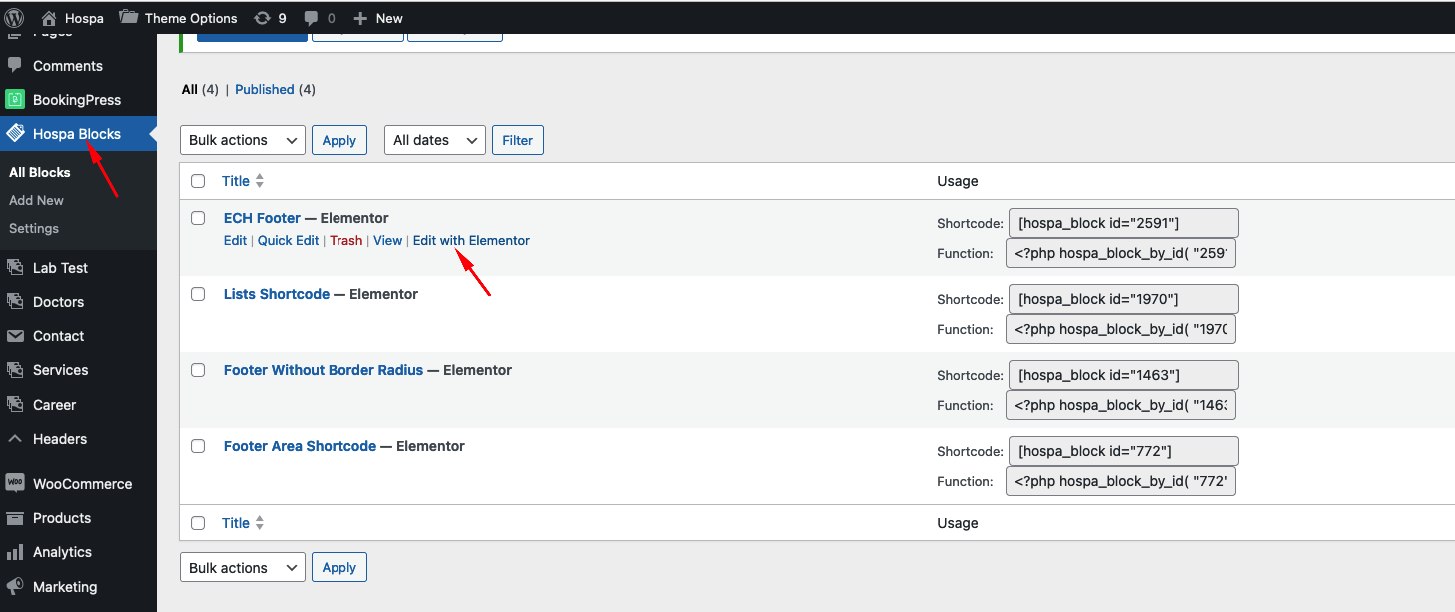Select the shortcode field with id 1970
1455x612 pixels.
[x=1124, y=299]
